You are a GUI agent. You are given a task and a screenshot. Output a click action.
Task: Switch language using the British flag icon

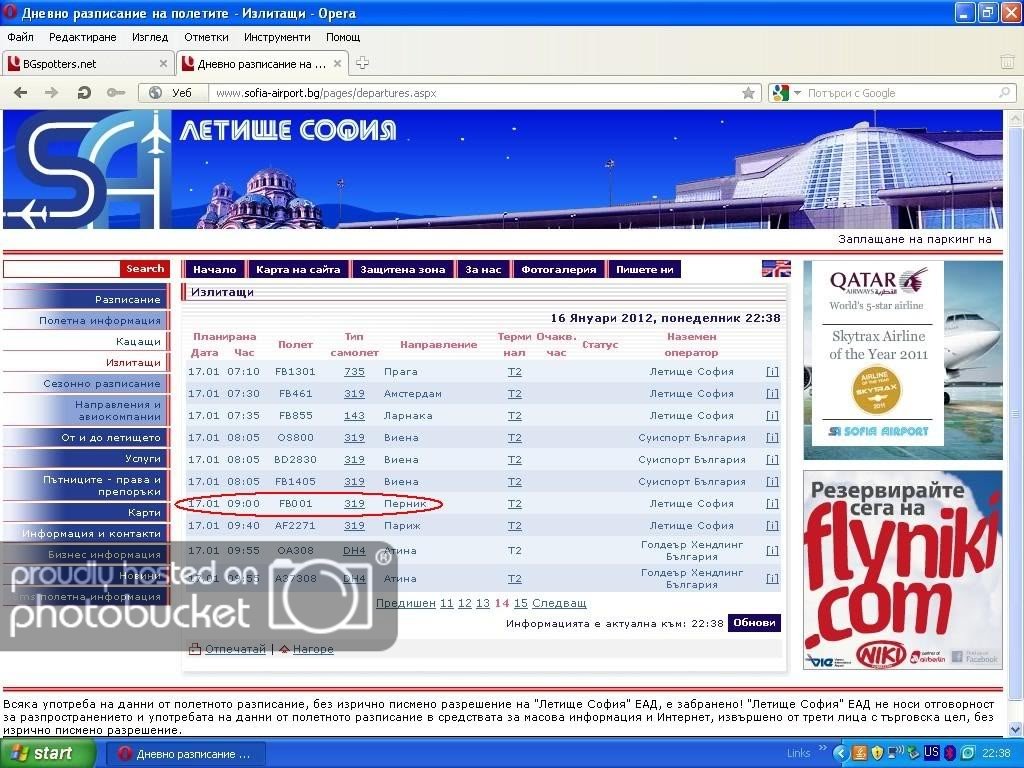click(776, 268)
